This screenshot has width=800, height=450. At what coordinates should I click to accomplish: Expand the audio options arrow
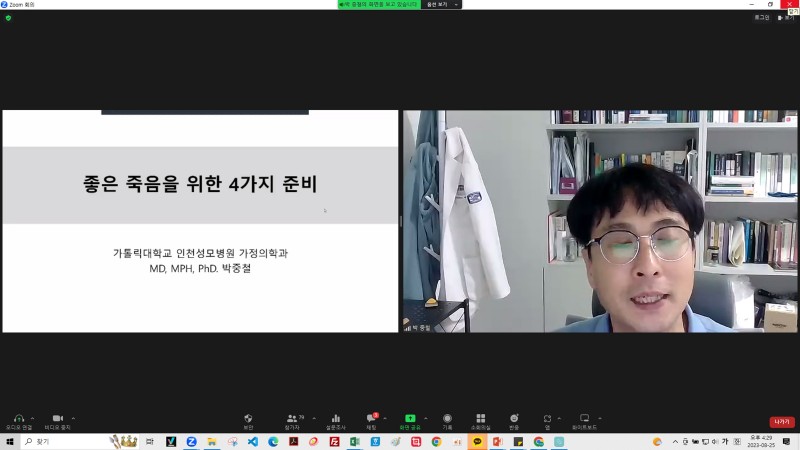click(x=33, y=418)
